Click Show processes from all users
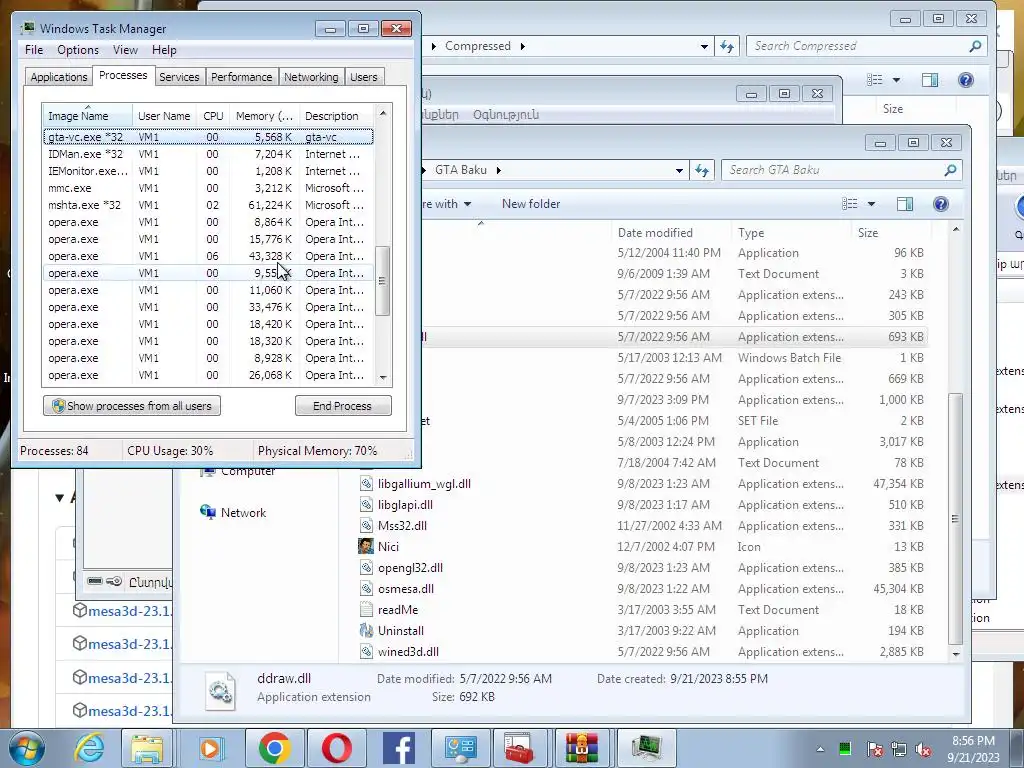The image size is (1024, 768). pyautogui.click(x=132, y=406)
